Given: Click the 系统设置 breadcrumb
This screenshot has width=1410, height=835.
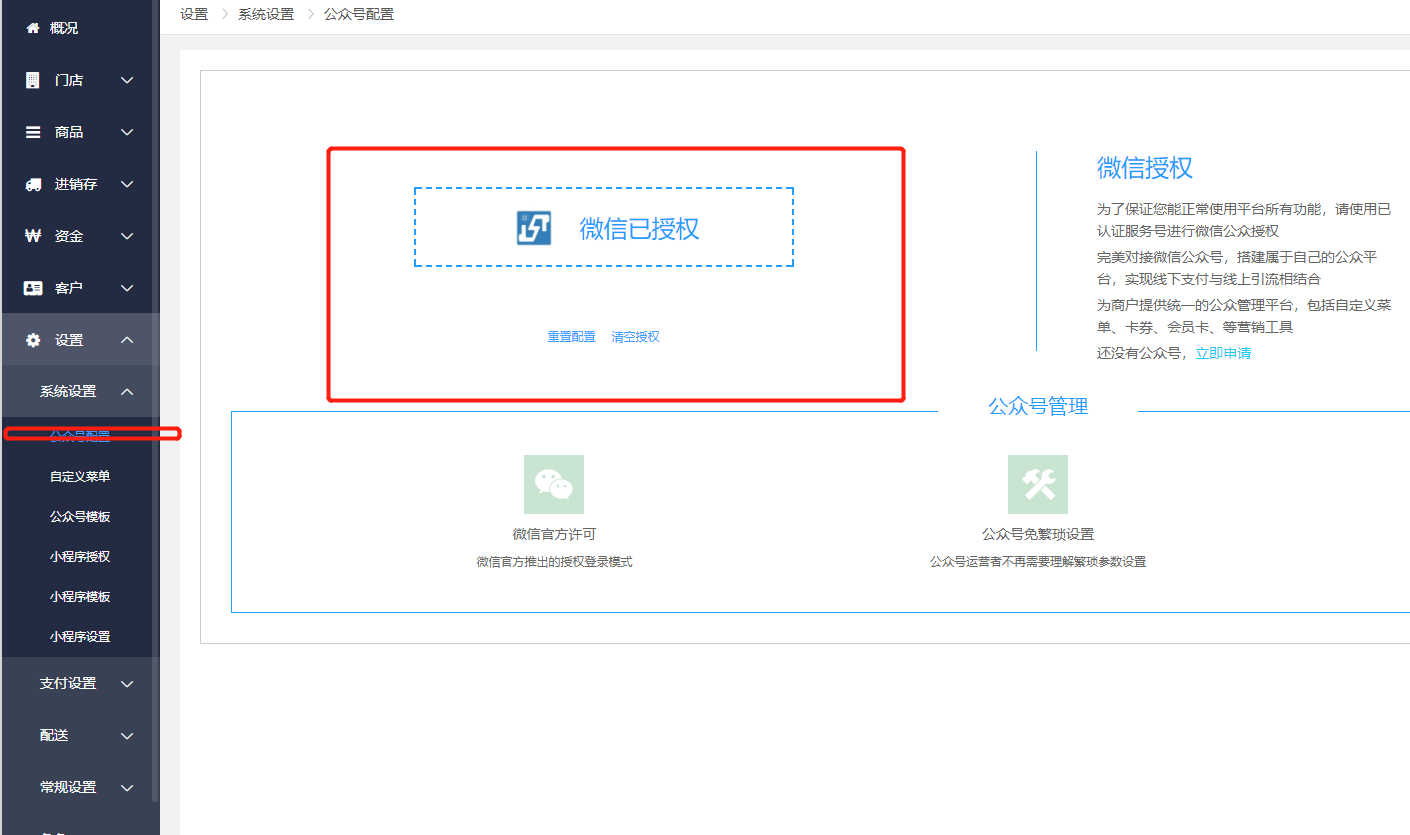Looking at the screenshot, I should pos(266,14).
